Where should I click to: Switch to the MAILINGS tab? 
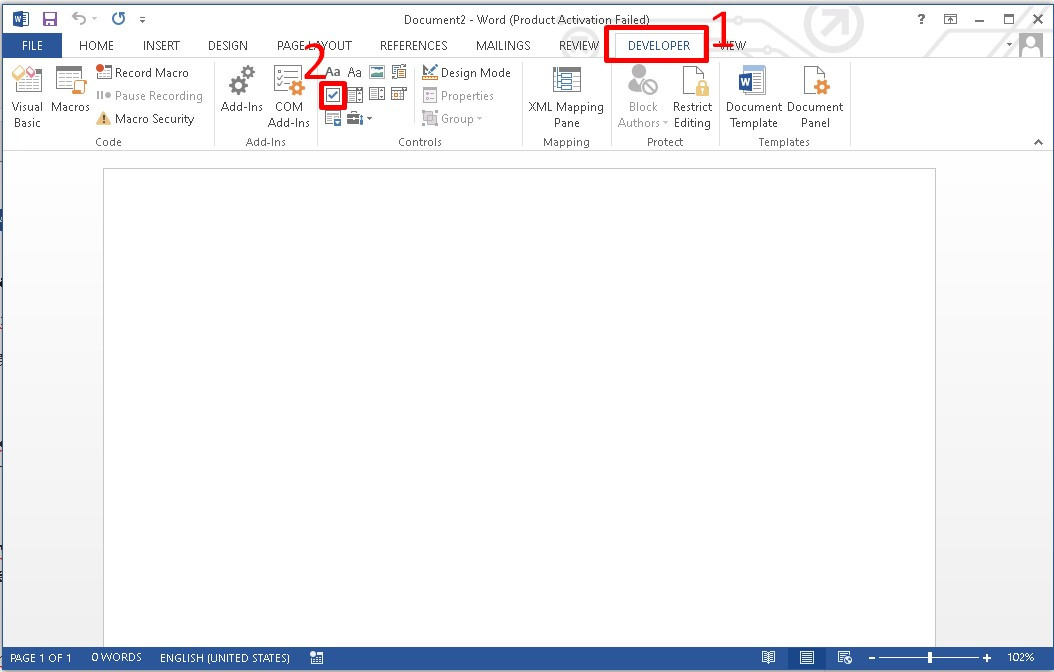[502, 45]
